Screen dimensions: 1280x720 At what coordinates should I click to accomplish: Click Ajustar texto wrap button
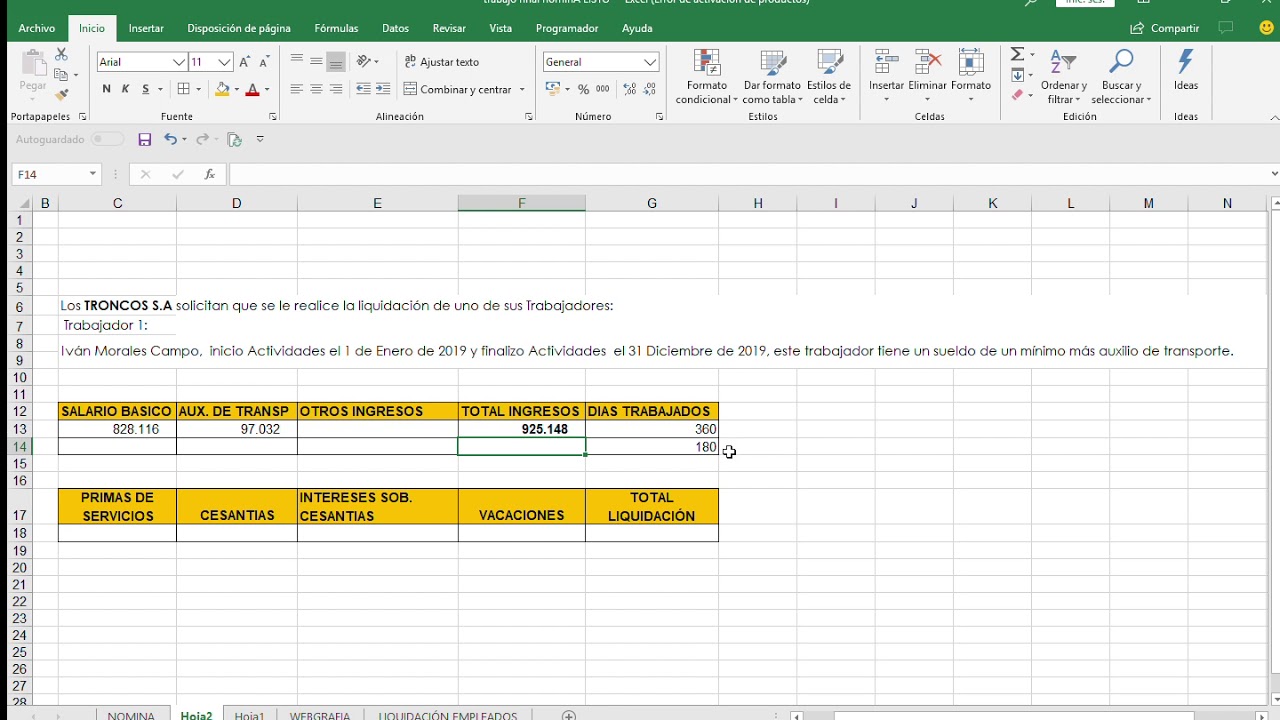point(441,62)
